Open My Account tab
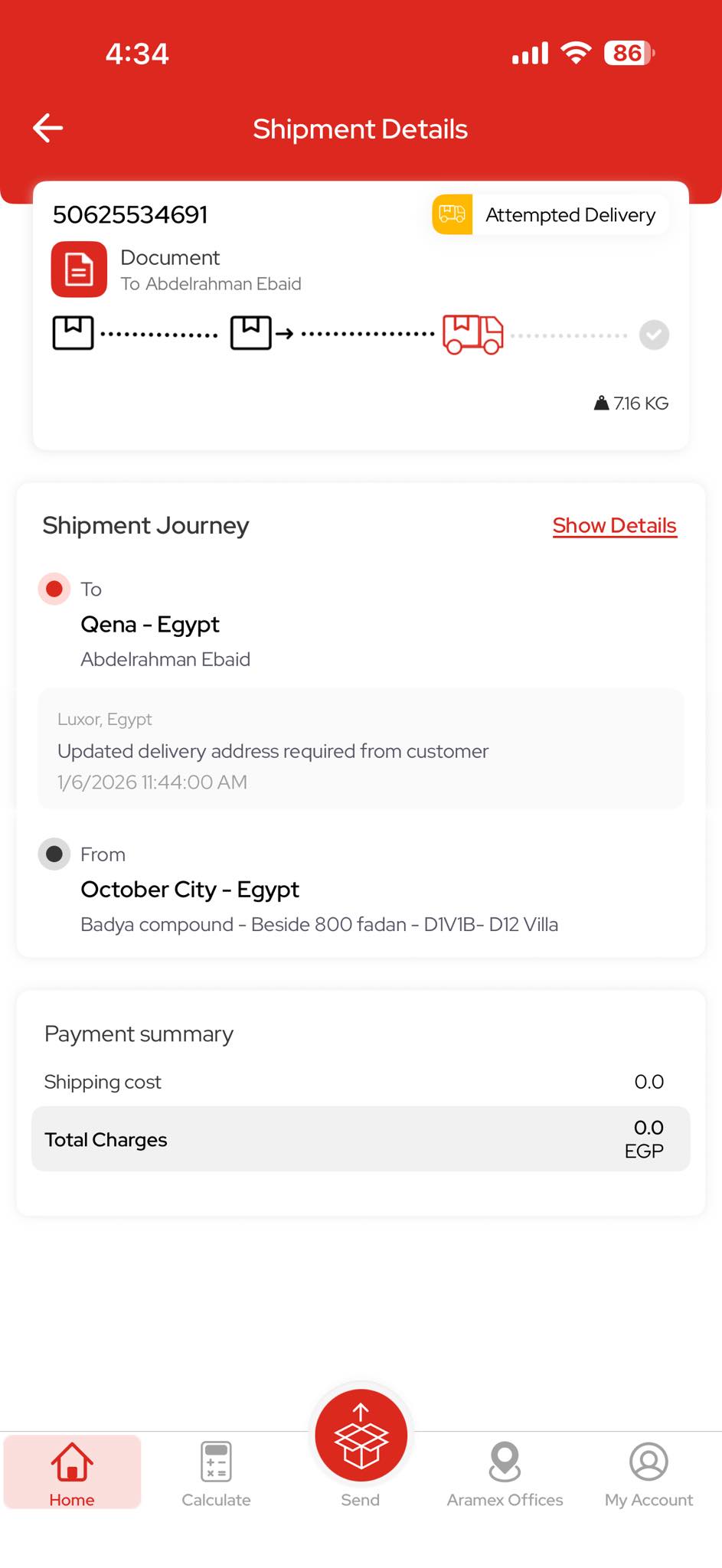 click(648, 1472)
